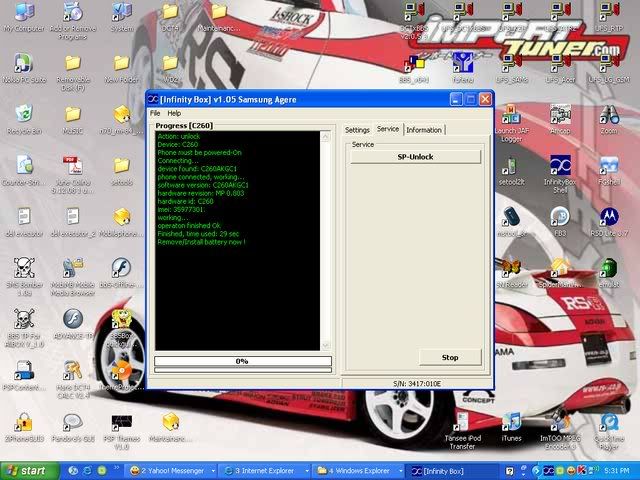
Task: Open the MuSIC folder on desktop
Action: click(73, 120)
